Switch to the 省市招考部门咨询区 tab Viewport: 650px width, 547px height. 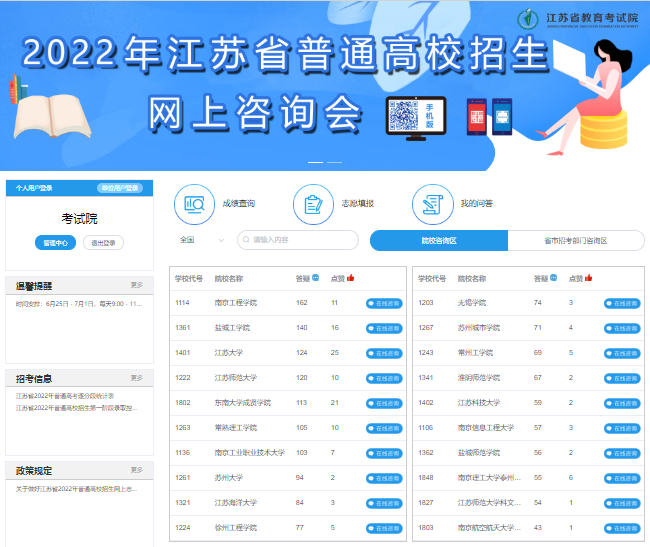pyautogui.click(x=576, y=240)
